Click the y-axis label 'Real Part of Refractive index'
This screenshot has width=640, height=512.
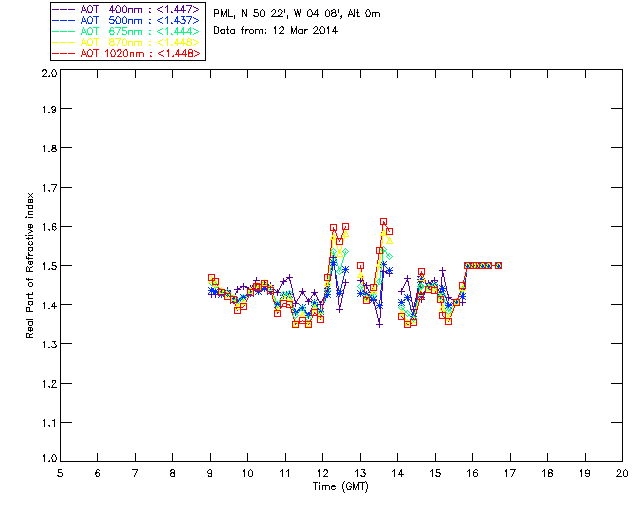pyautogui.click(x=29, y=265)
